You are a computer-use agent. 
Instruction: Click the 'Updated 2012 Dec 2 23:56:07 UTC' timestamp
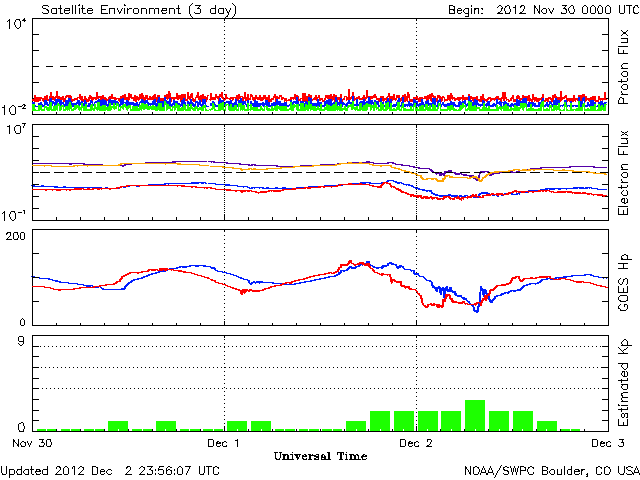point(110,471)
